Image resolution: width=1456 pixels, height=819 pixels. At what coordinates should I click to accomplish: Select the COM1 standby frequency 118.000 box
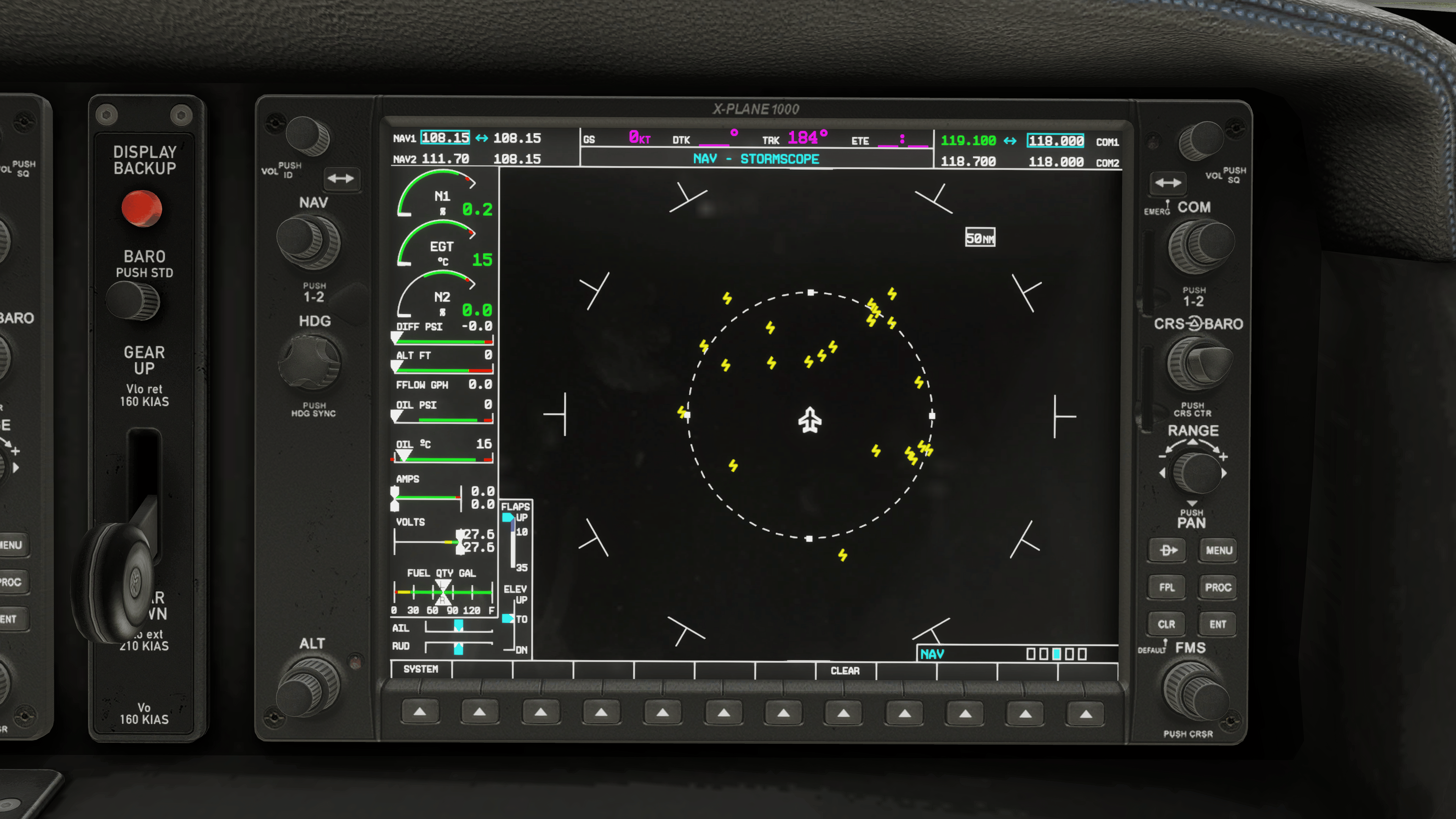tap(1055, 141)
